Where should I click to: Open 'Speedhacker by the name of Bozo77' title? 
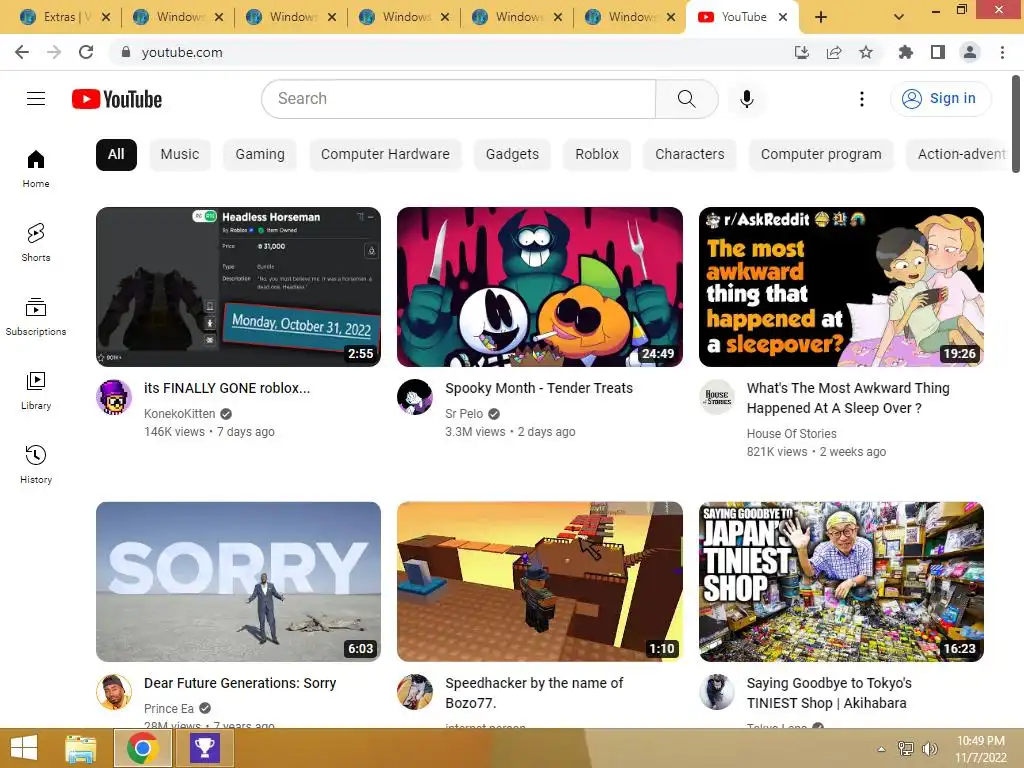point(534,693)
